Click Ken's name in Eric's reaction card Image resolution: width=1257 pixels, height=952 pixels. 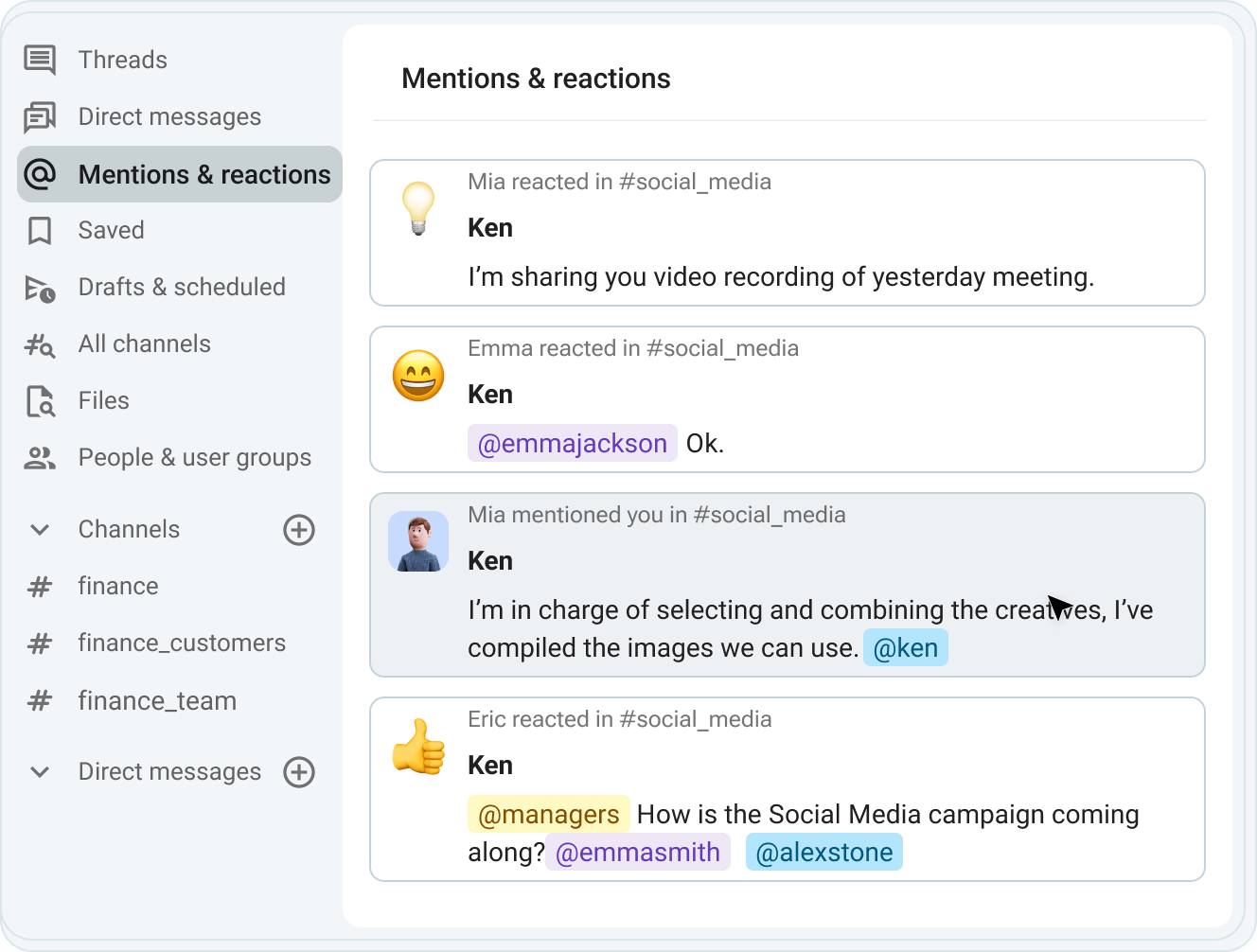tap(490, 766)
